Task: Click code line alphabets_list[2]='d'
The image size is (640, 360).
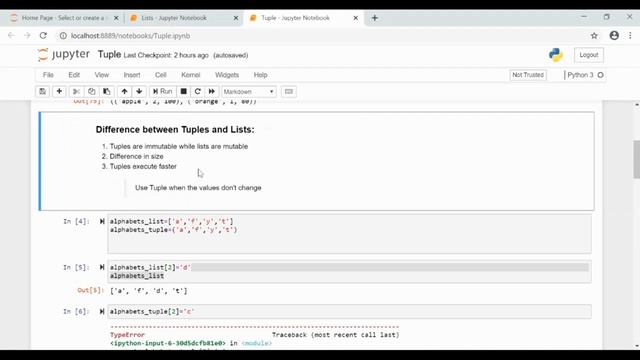Action: pos(150,267)
